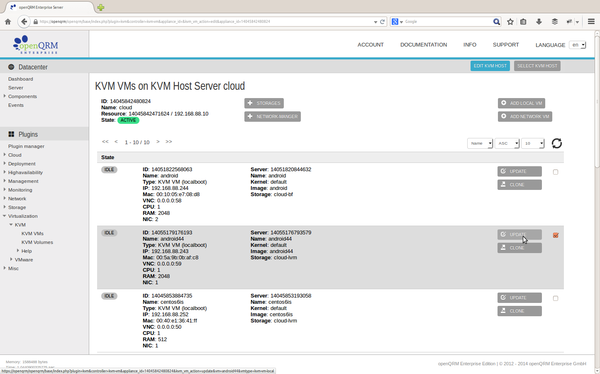
Task: Open the language dropdown showing en
Action: click(x=577, y=45)
